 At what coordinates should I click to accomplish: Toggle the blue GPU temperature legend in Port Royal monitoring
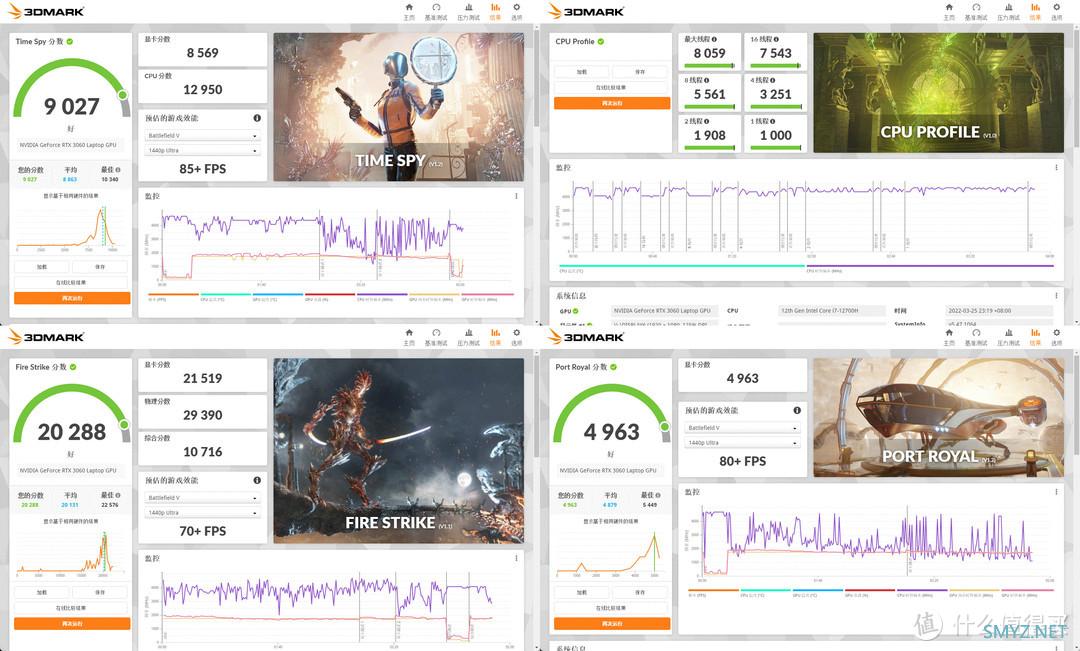818,592
